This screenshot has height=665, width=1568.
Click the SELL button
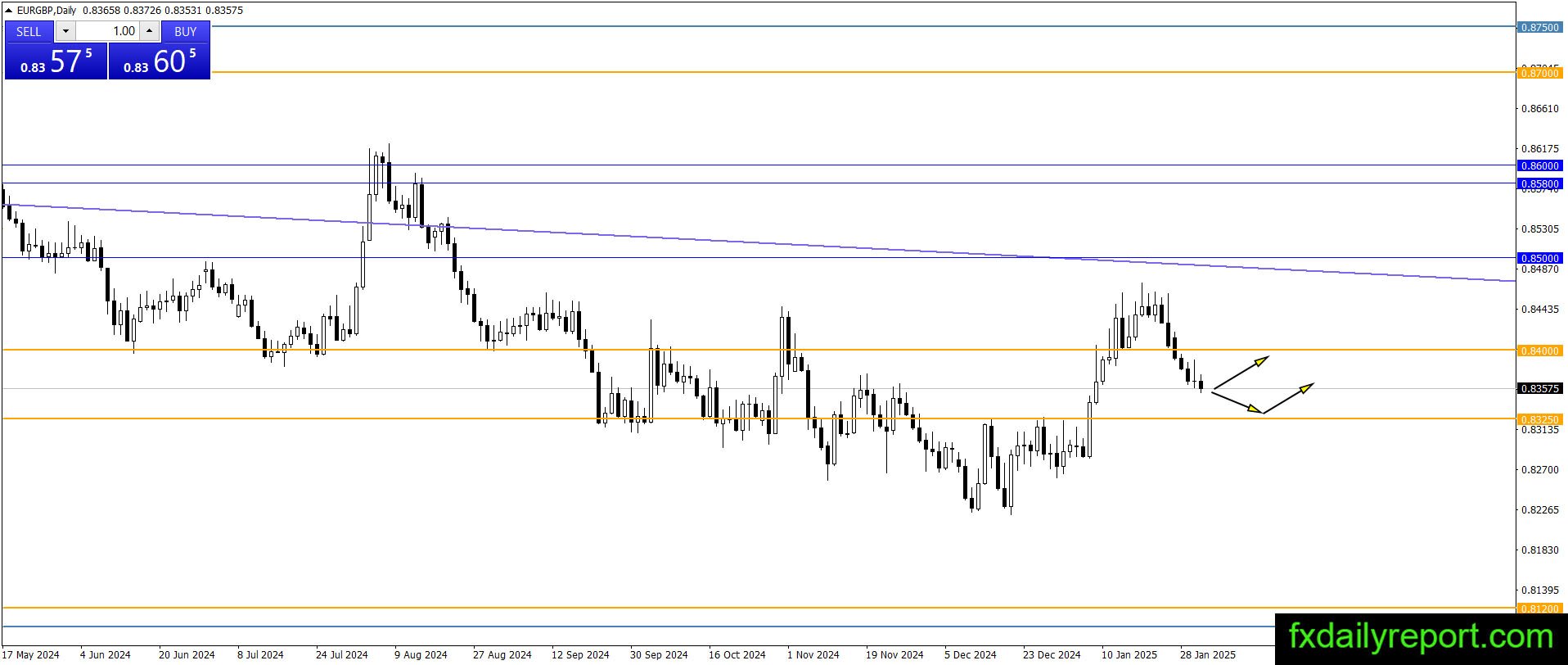click(29, 31)
